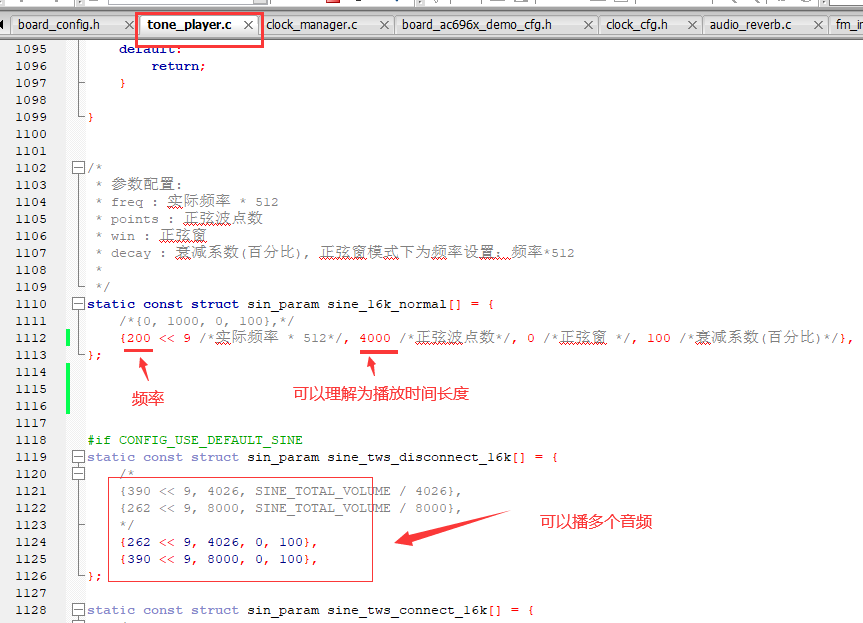Place cursor on the value 4000
863x623 pixels.
click(x=375, y=338)
